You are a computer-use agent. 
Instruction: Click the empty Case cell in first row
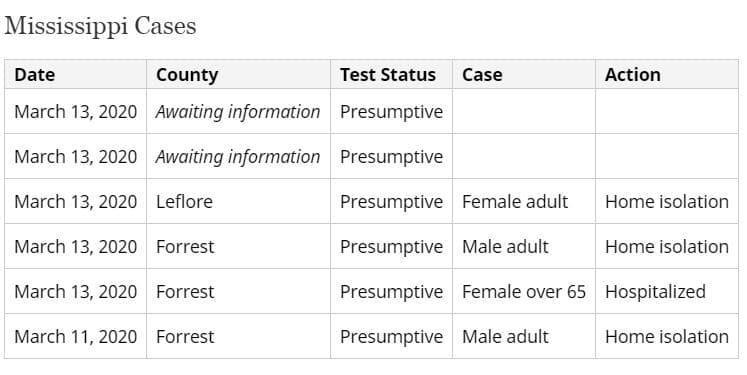[x=524, y=111]
